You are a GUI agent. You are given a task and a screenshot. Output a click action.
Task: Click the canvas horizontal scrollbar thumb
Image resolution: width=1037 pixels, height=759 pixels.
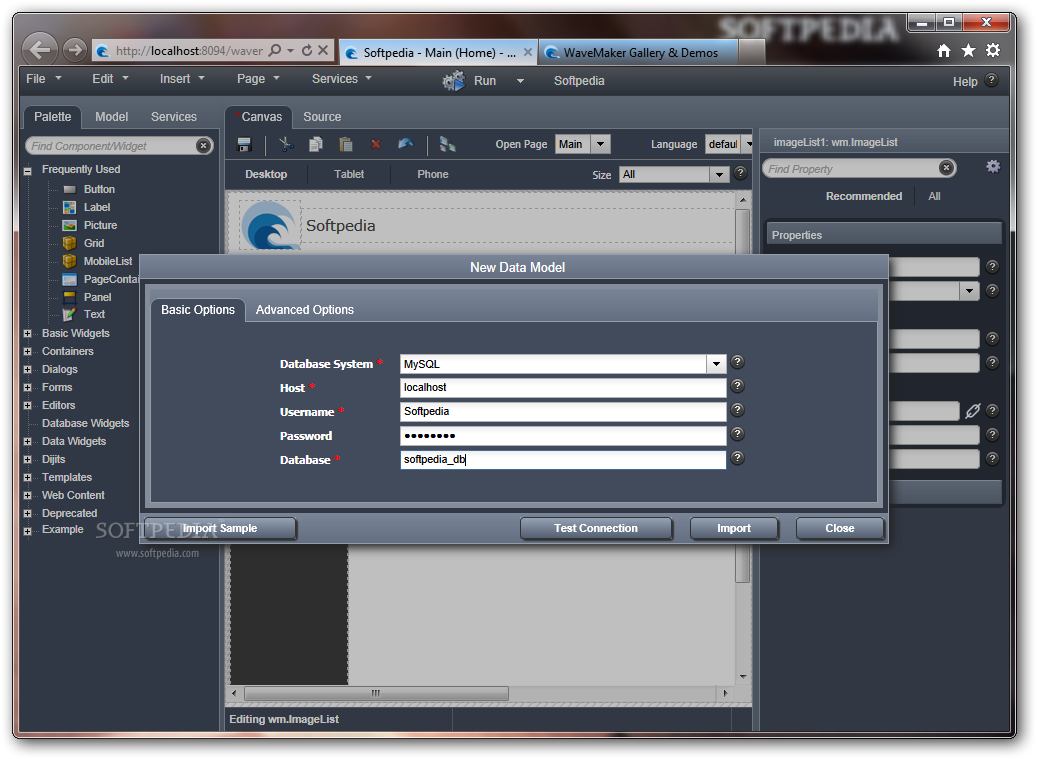coord(376,693)
